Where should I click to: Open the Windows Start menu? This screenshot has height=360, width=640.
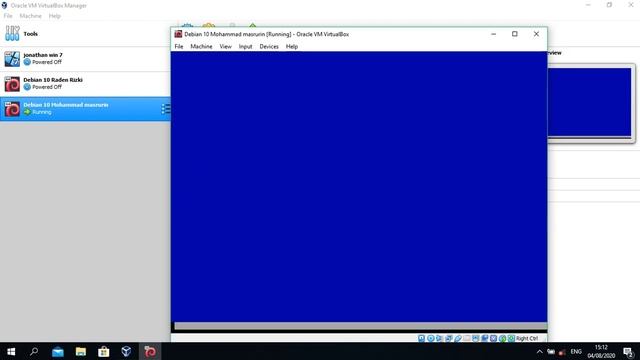coord(11,351)
